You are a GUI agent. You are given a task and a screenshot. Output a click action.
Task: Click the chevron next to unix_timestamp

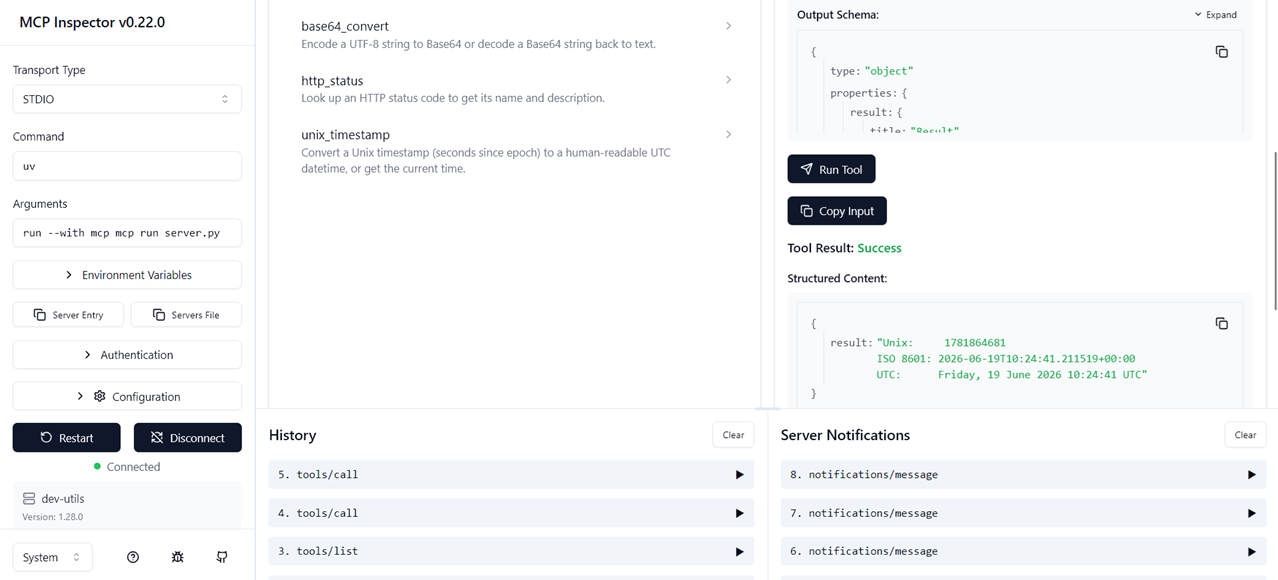728,134
